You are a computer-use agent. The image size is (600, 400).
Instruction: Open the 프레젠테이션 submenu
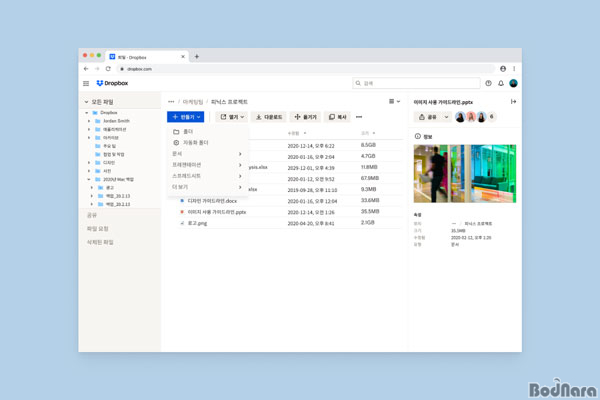(208, 165)
